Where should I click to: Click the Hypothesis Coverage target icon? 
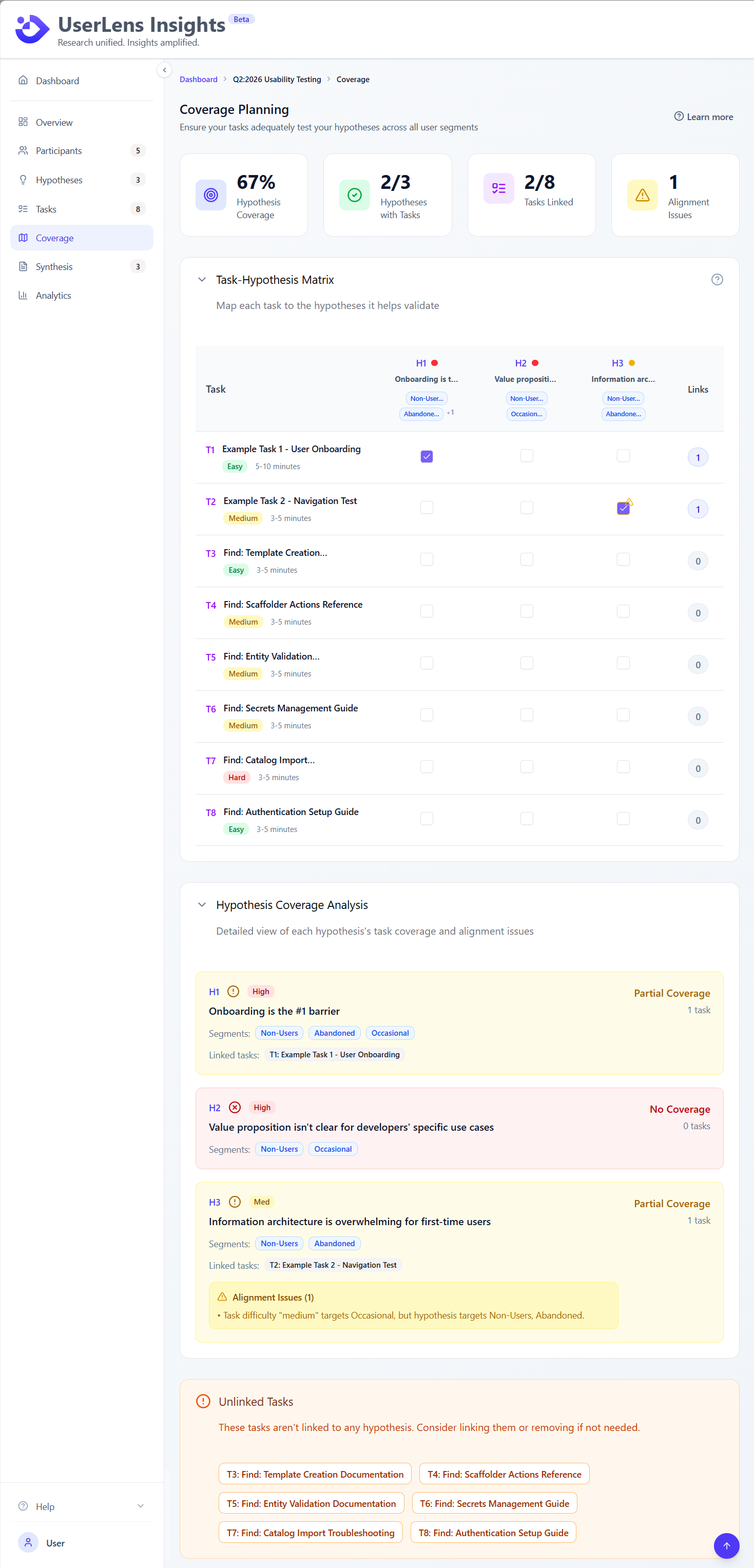coord(210,195)
